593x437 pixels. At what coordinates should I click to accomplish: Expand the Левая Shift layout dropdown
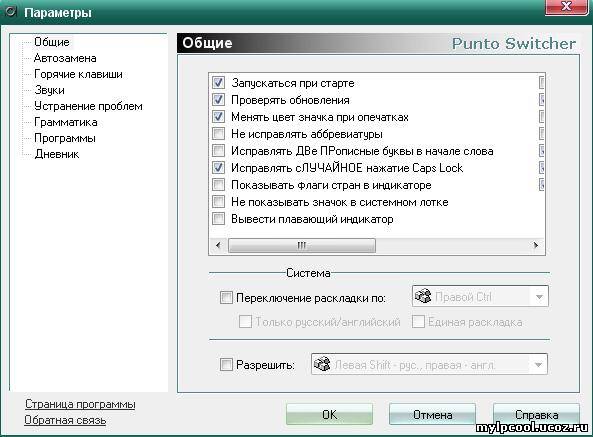[x=539, y=365]
